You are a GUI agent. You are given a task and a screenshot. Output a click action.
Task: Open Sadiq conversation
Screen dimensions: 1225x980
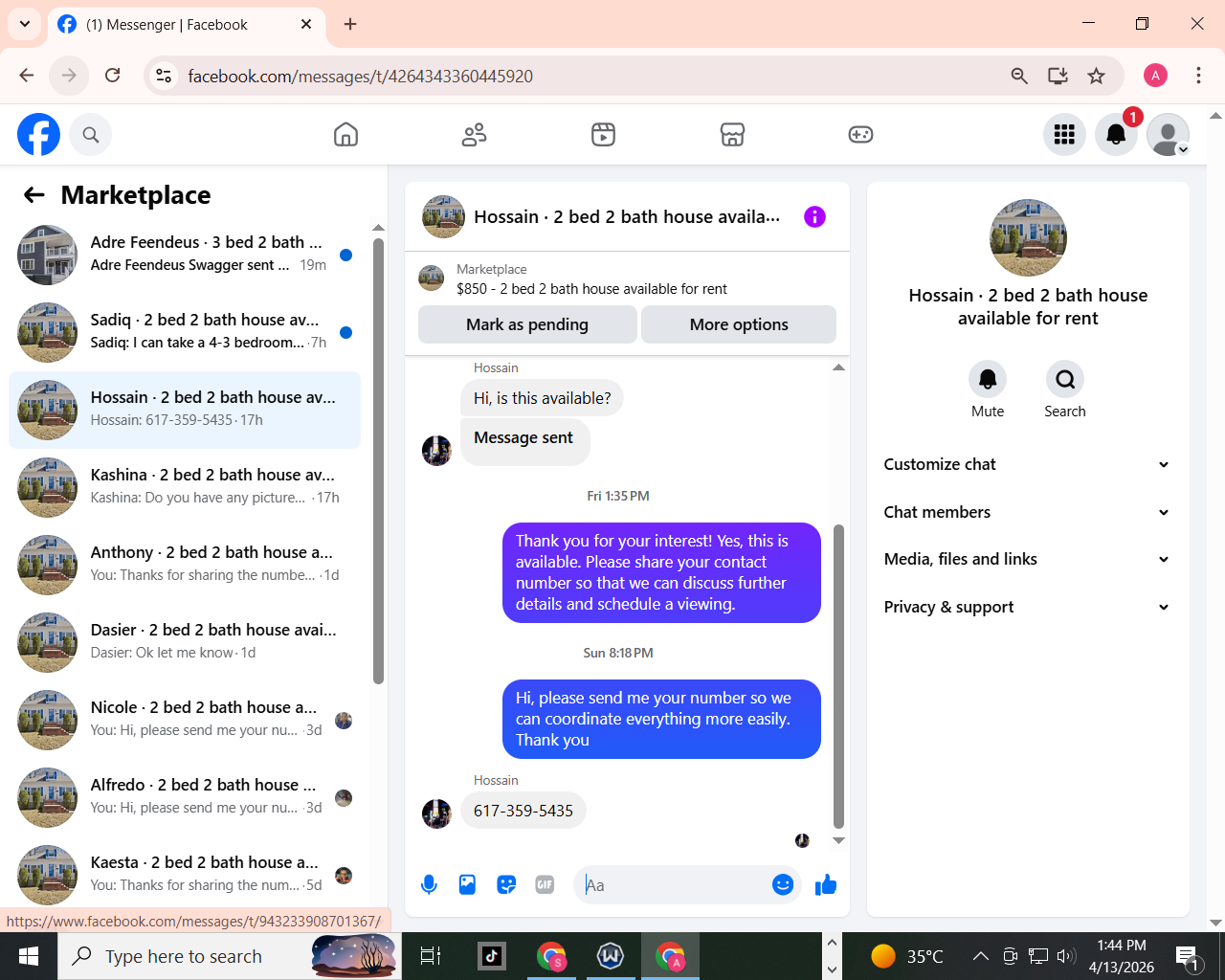(185, 332)
